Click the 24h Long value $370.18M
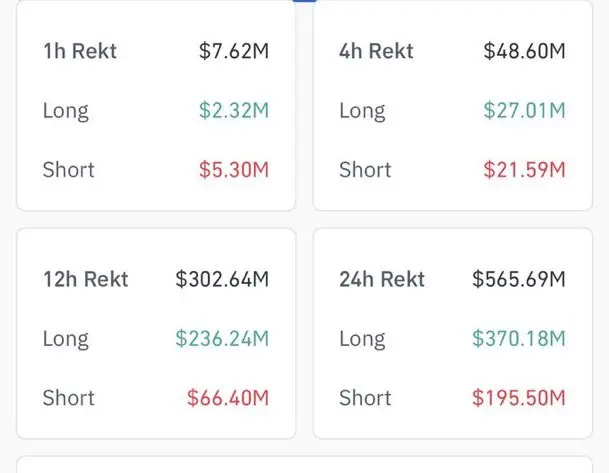The image size is (609, 473). (x=519, y=338)
